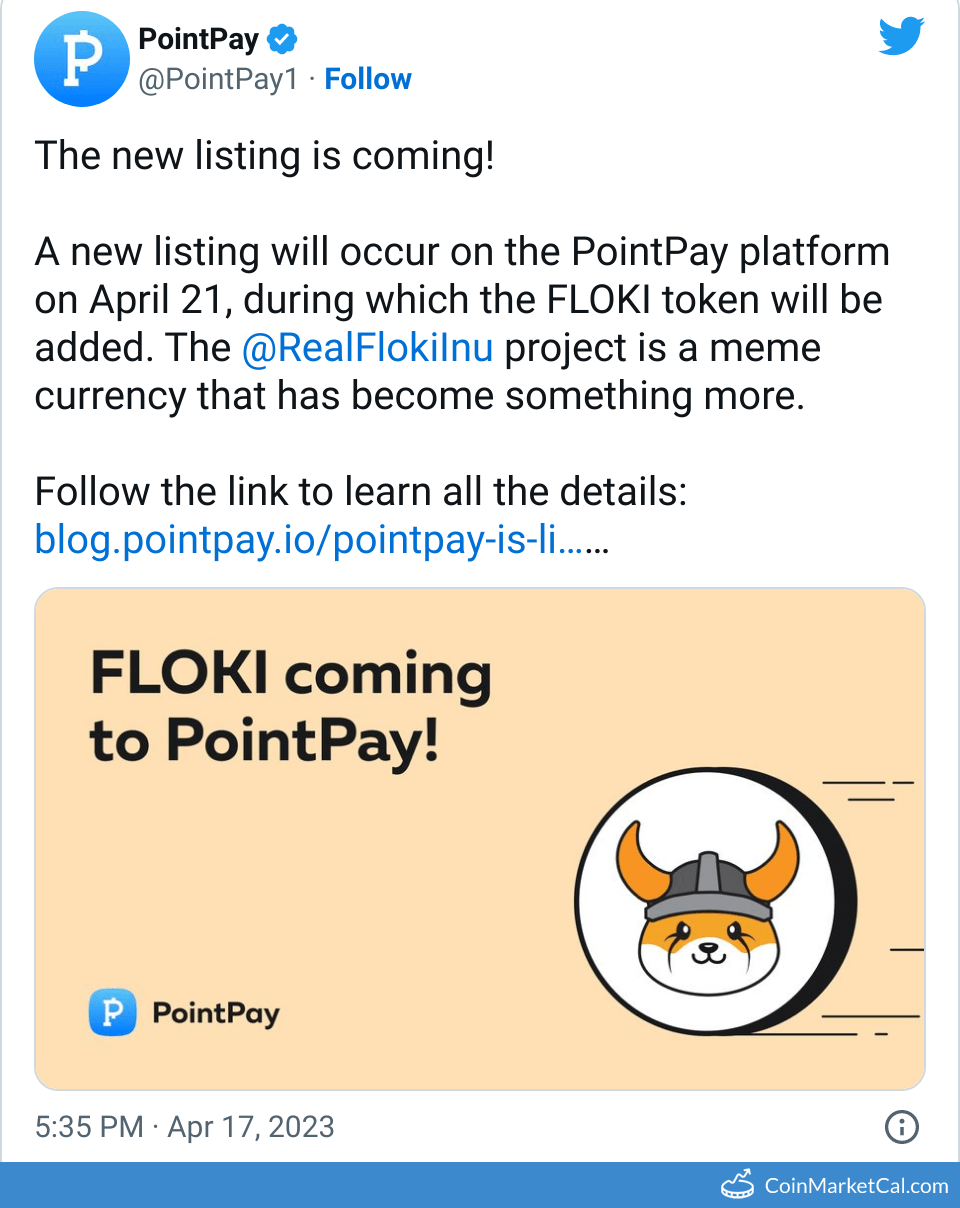The height and width of the screenshot is (1208, 960).
Task: Open the CoinMarketCal.com watermark text
Action: (856, 1186)
